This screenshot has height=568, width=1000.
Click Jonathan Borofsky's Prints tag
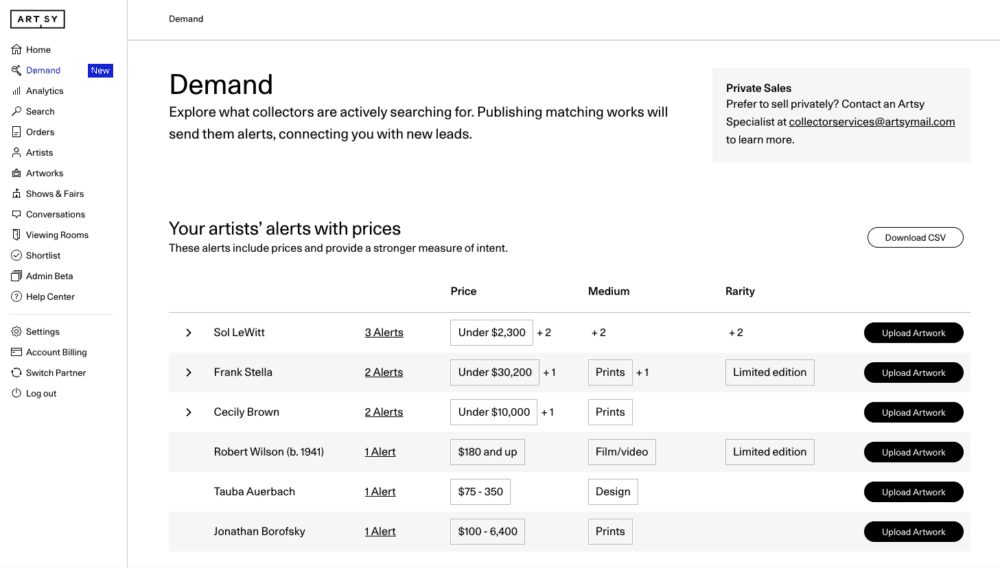pyautogui.click(x=610, y=532)
